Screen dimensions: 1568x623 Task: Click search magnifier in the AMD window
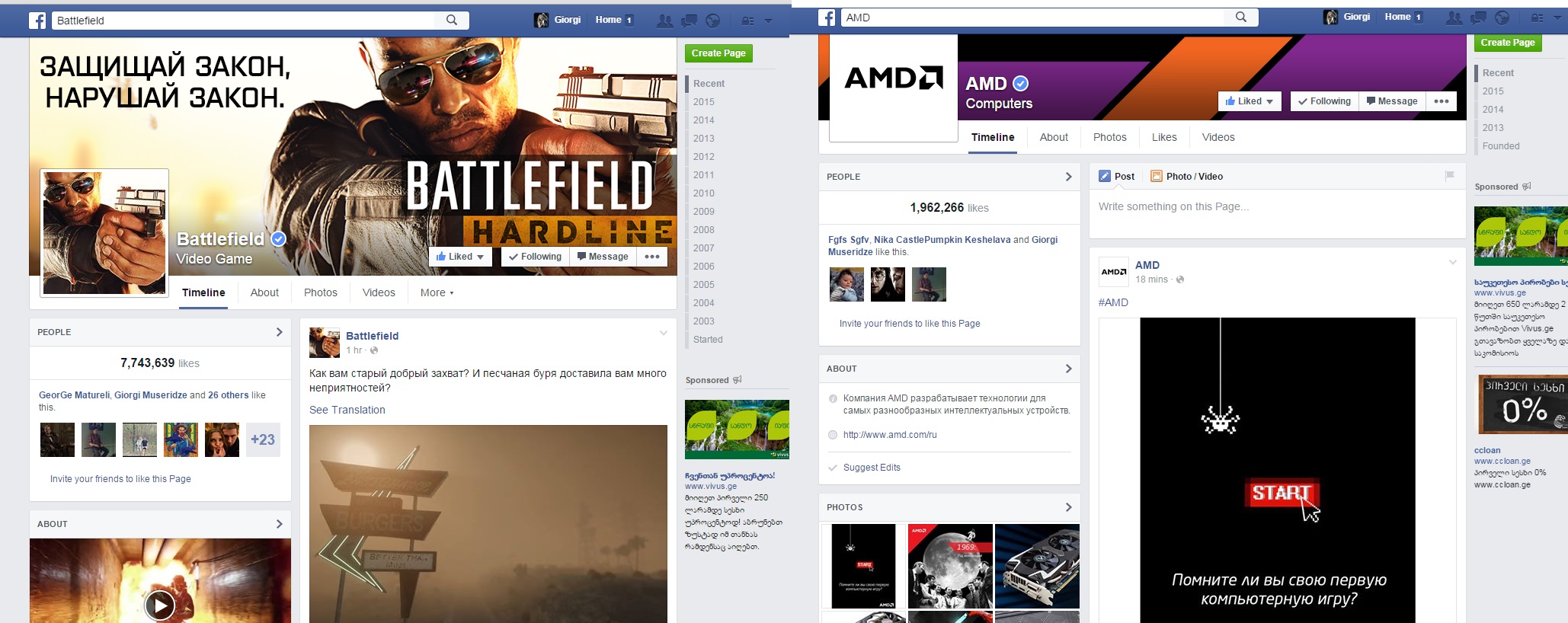(x=1241, y=17)
